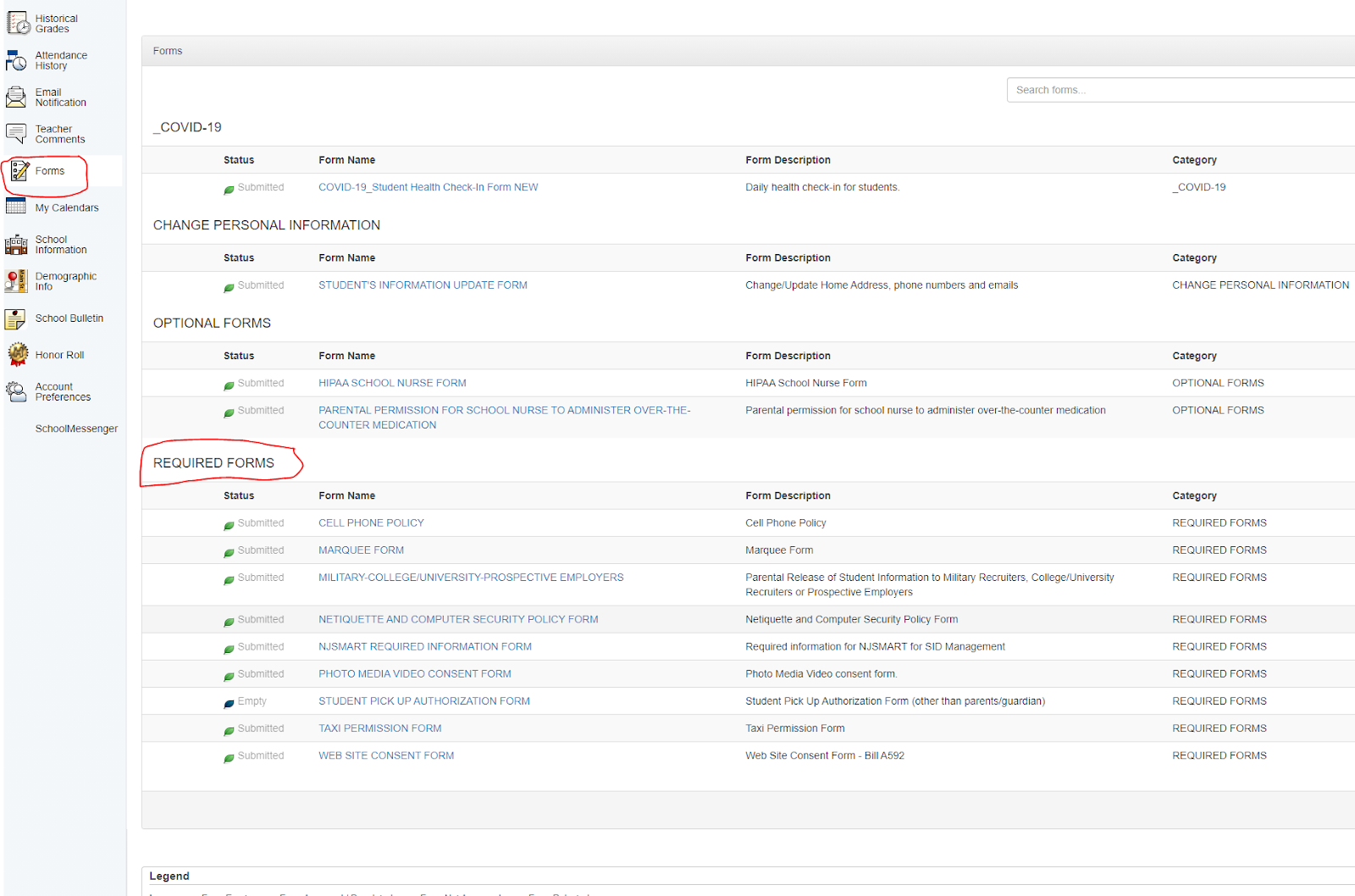The width and height of the screenshot is (1355, 896).
Task: Open the MARQUEE FORM link
Action: click(361, 550)
